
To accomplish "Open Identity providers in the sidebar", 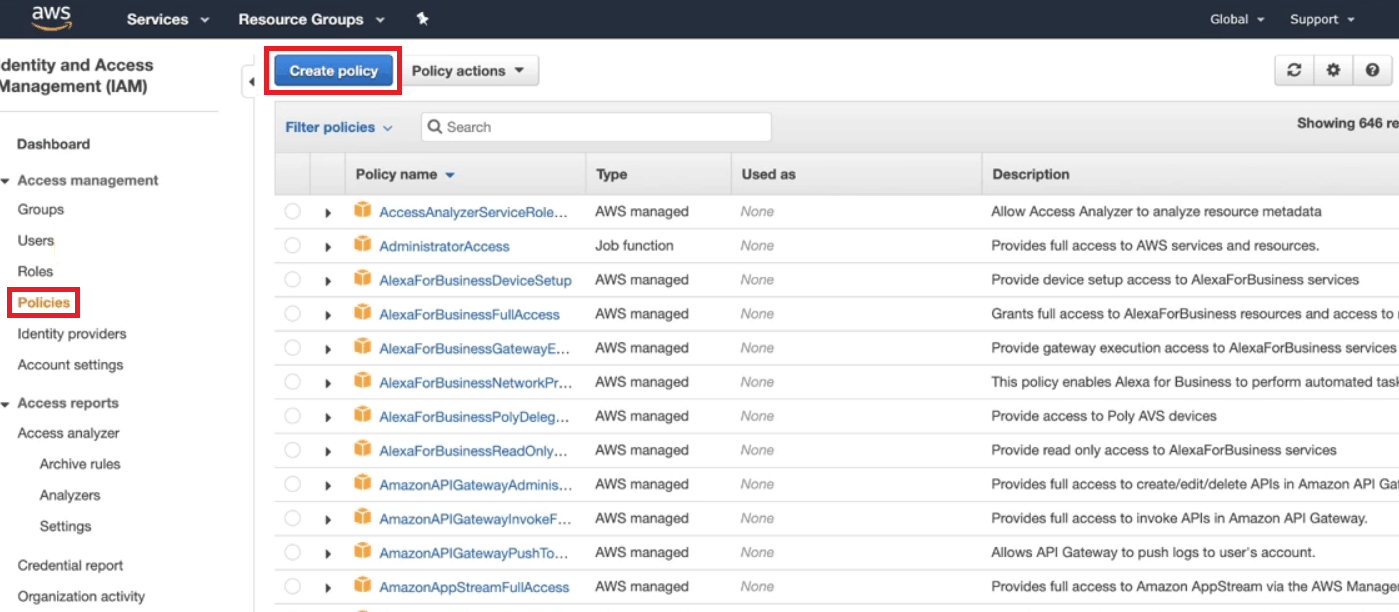I will (72, 333).
